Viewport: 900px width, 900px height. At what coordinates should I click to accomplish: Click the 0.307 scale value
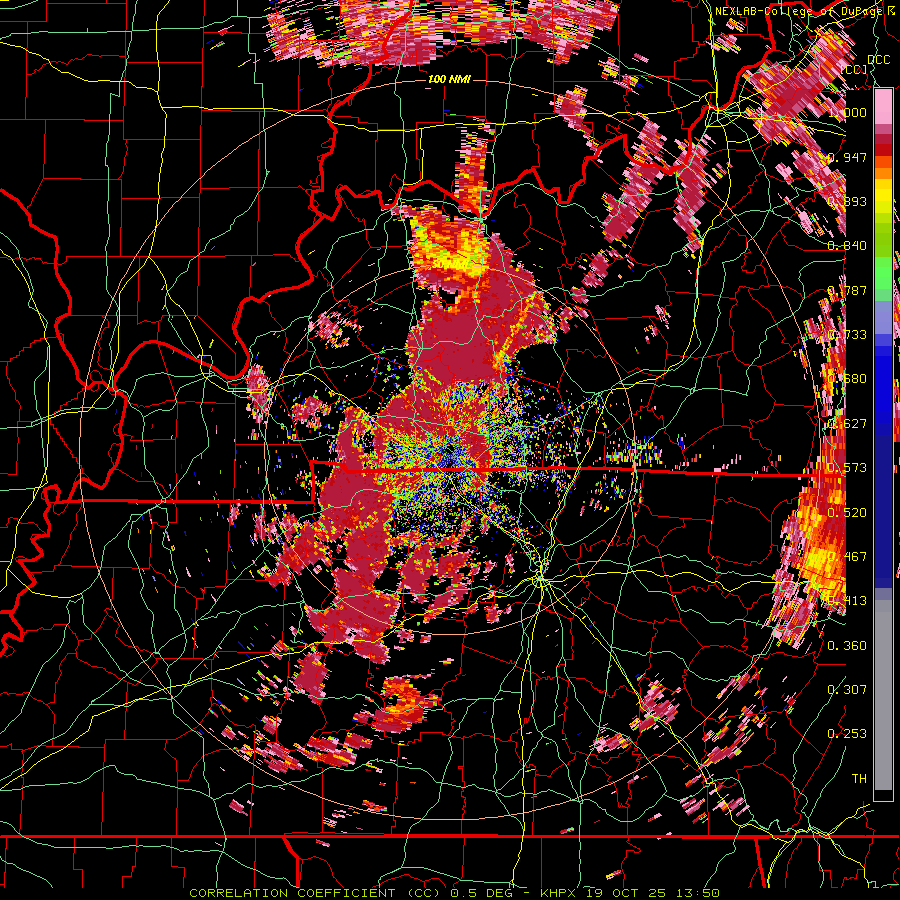[847, 690]
